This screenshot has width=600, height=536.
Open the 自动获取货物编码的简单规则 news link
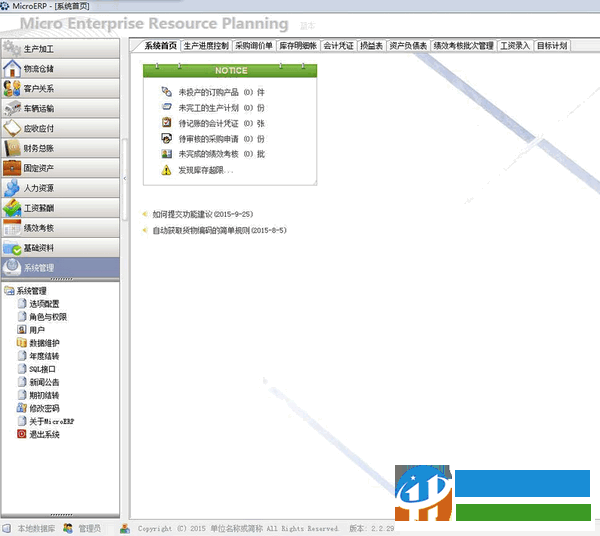219,230
